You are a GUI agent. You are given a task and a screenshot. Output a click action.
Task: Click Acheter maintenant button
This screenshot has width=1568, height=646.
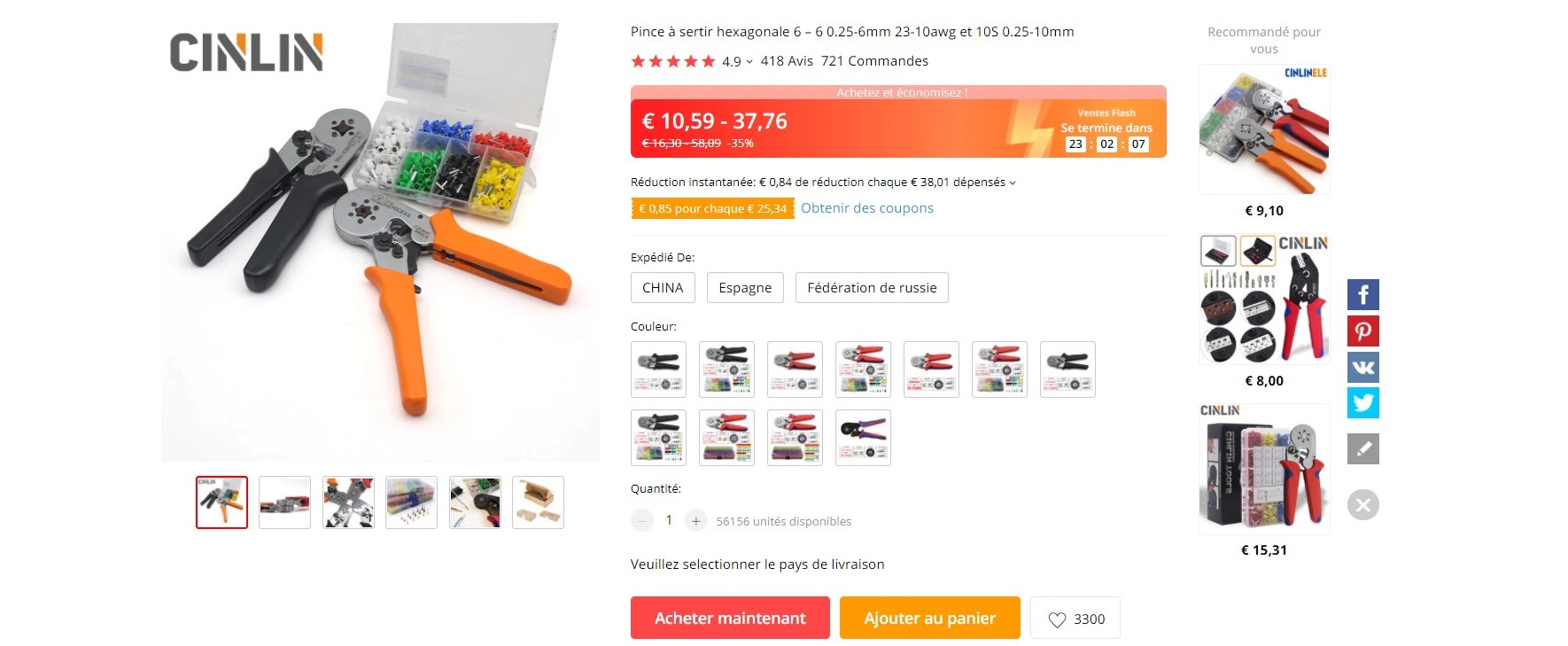(x=730, y=618)
